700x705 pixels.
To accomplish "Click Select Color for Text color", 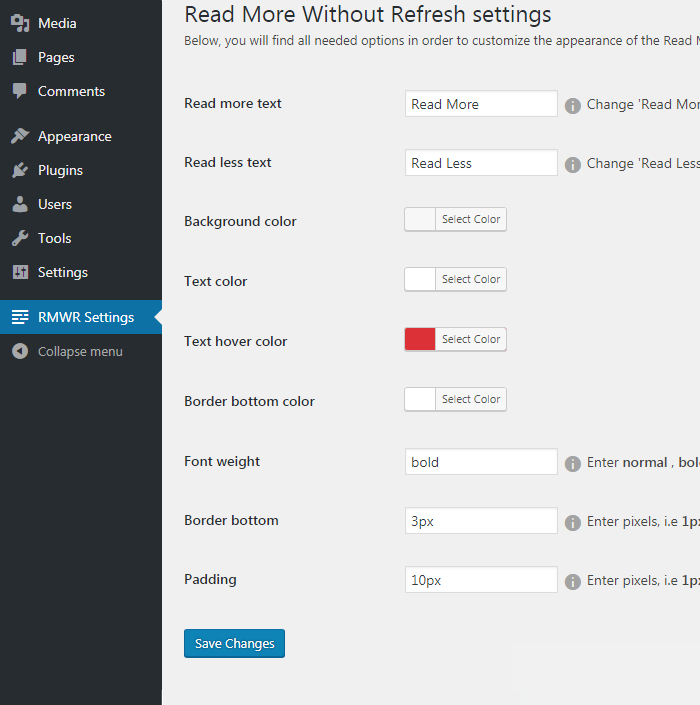I will (471, 279).
